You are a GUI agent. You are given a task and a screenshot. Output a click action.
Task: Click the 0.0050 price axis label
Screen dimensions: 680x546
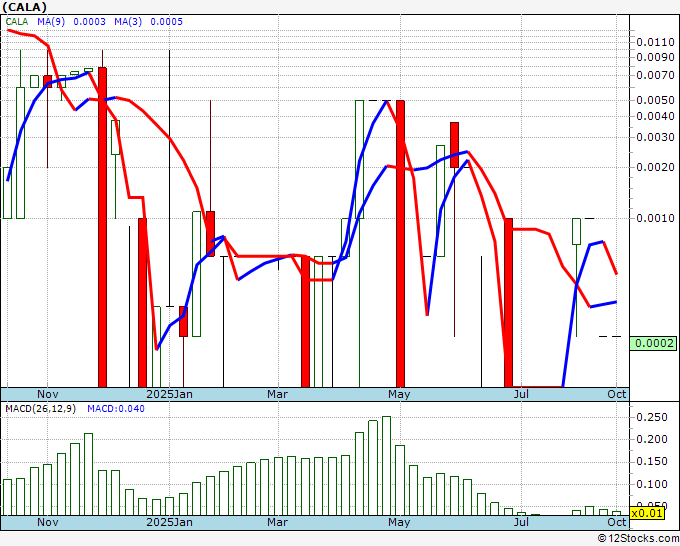click(x=654, y=100)
